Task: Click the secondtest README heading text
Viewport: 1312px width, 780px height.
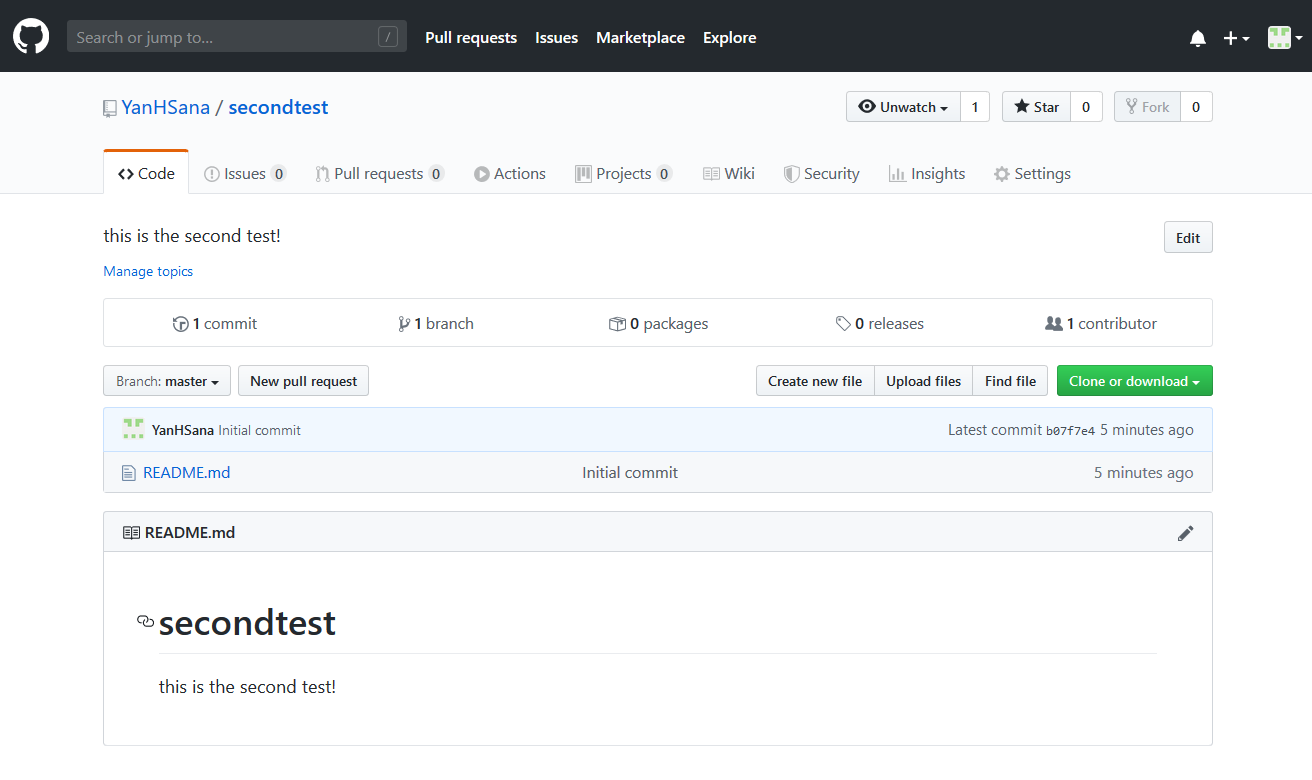Action: [x=247, y=622]
